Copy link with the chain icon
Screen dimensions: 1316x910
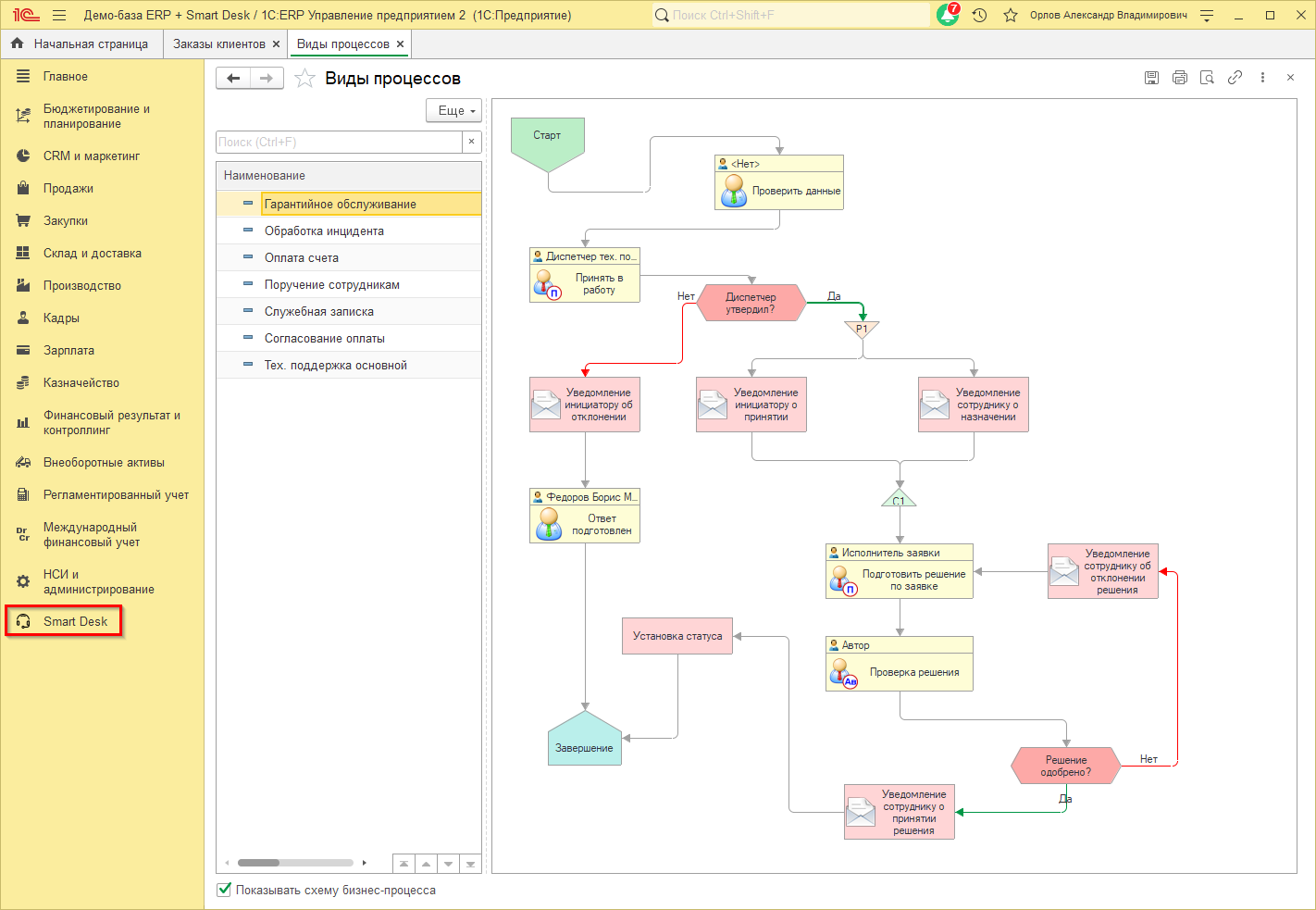point(1235,78)
